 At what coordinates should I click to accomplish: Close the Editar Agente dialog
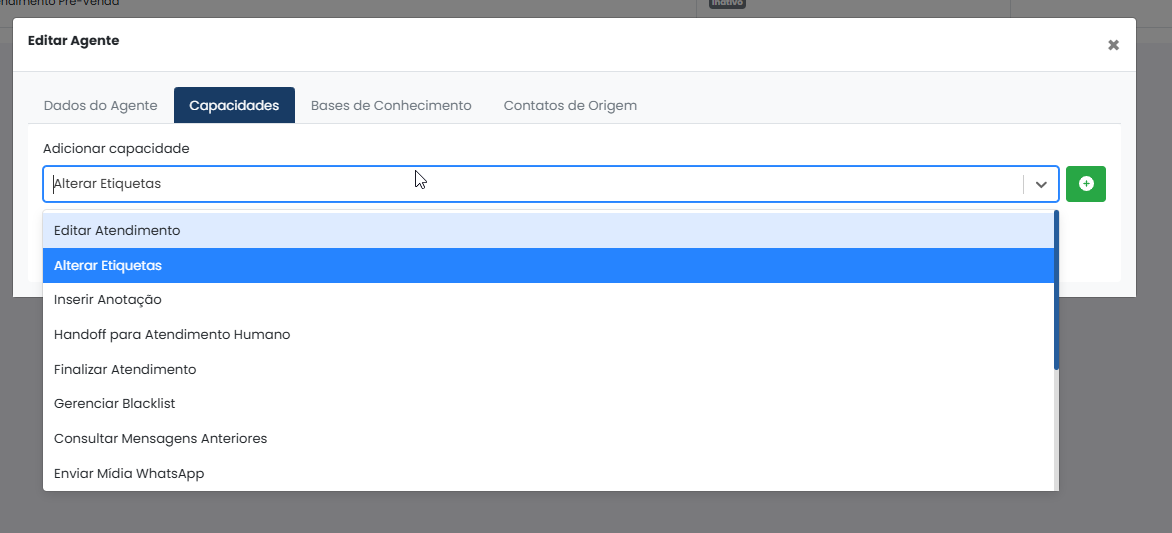(x=1113, y=45)
